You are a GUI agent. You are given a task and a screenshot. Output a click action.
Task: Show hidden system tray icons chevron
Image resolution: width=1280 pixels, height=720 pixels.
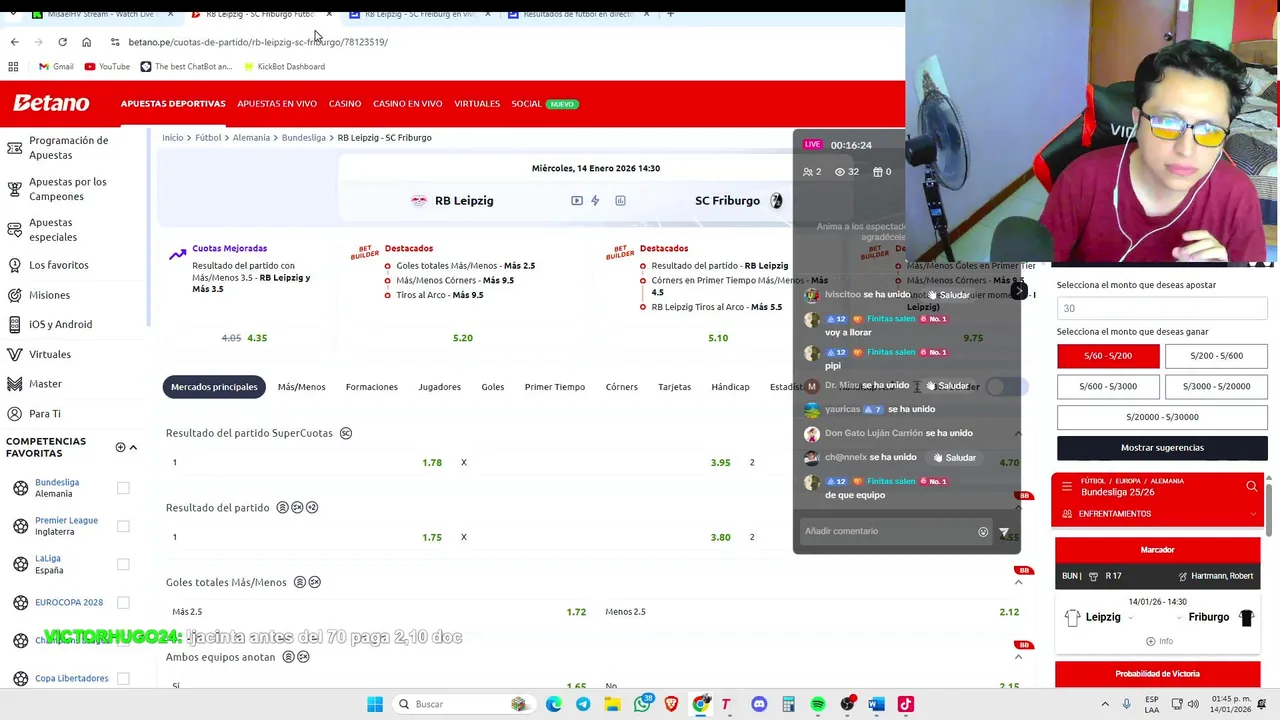point(1105,704)
